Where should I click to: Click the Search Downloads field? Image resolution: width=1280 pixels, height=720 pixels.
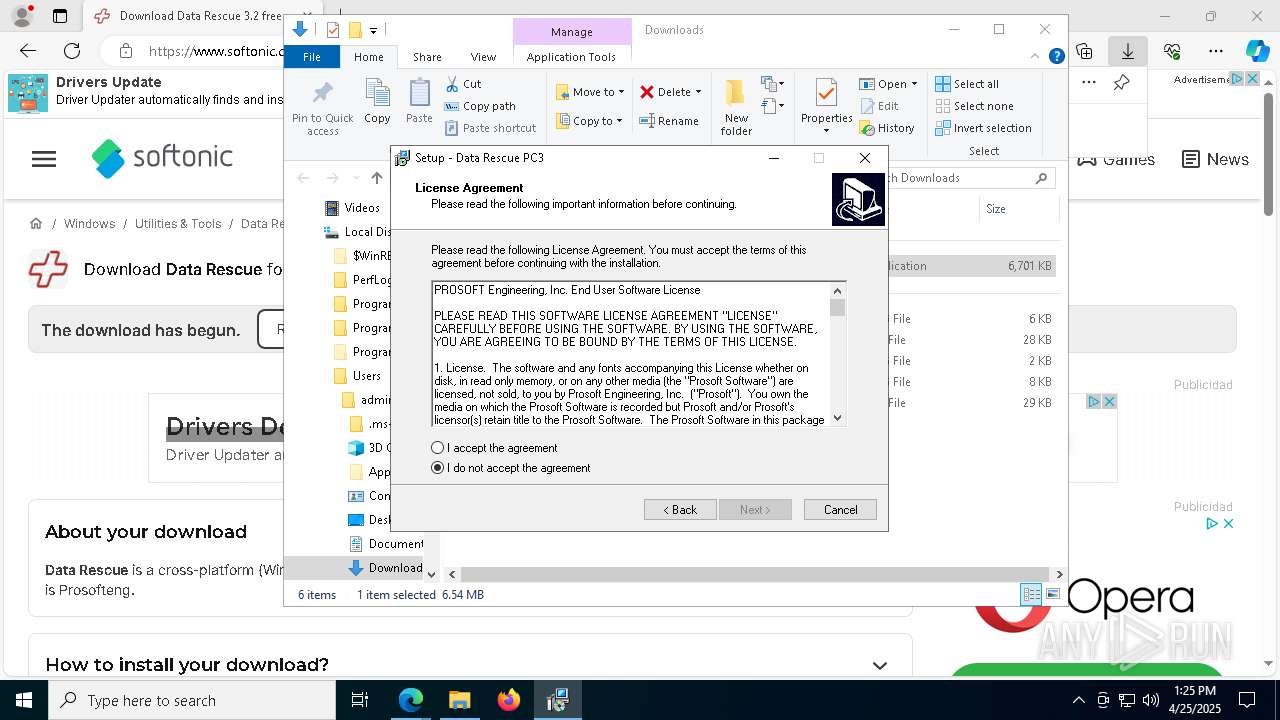[x=964, y=178]
